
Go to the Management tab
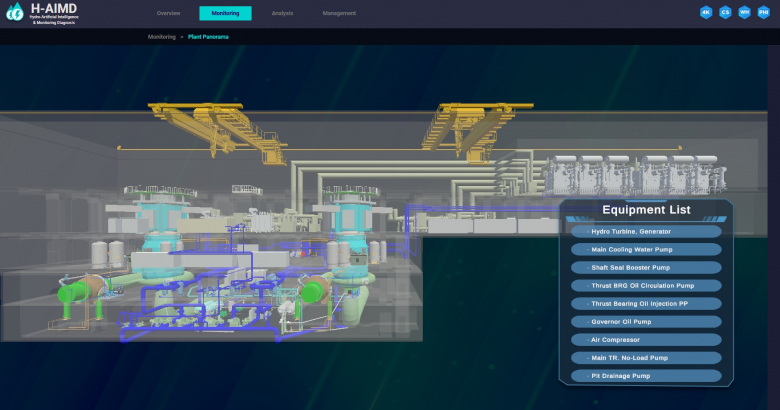click(339, 13)
